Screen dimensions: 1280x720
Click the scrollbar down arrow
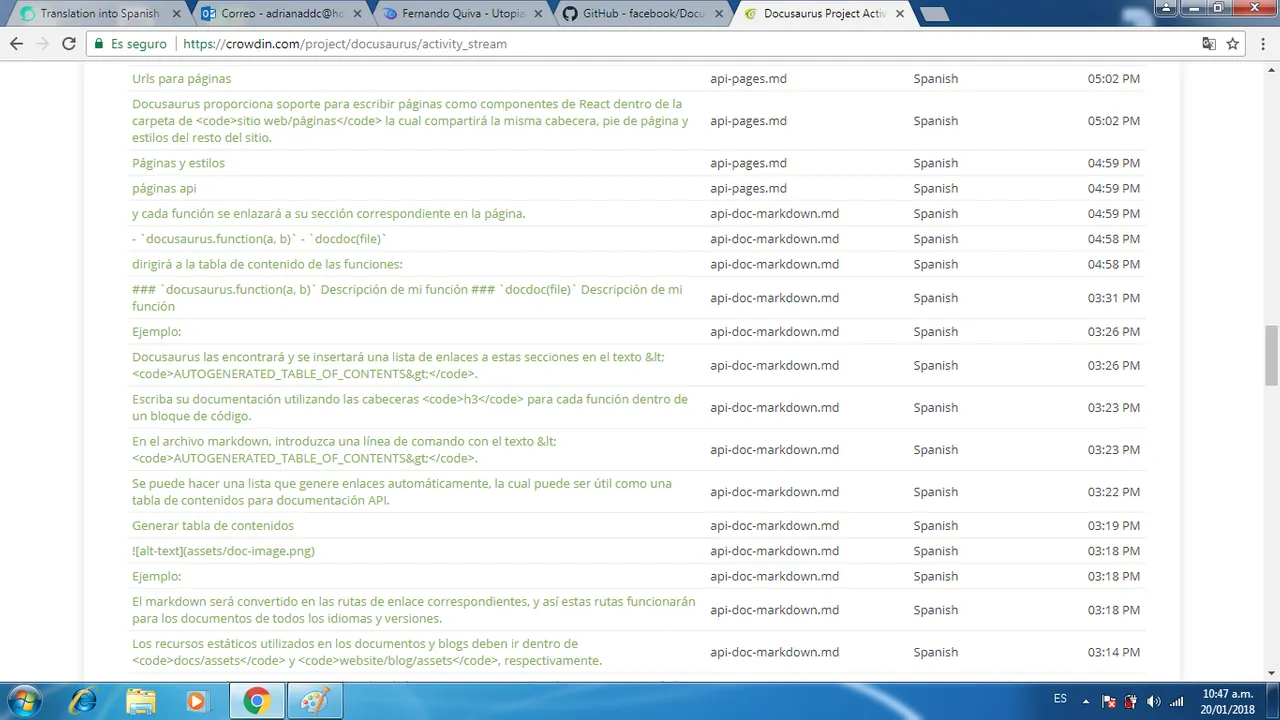[x=1271, y=673]
